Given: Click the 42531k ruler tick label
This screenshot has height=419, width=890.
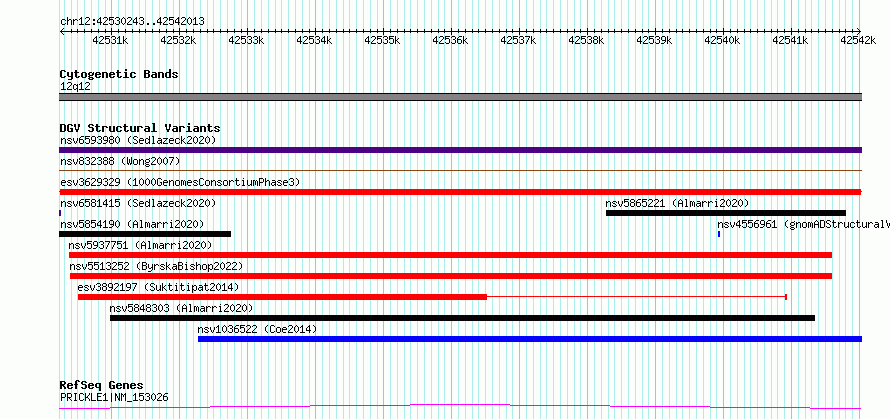Looking at the screenshot, I should (x=110, y=40).
